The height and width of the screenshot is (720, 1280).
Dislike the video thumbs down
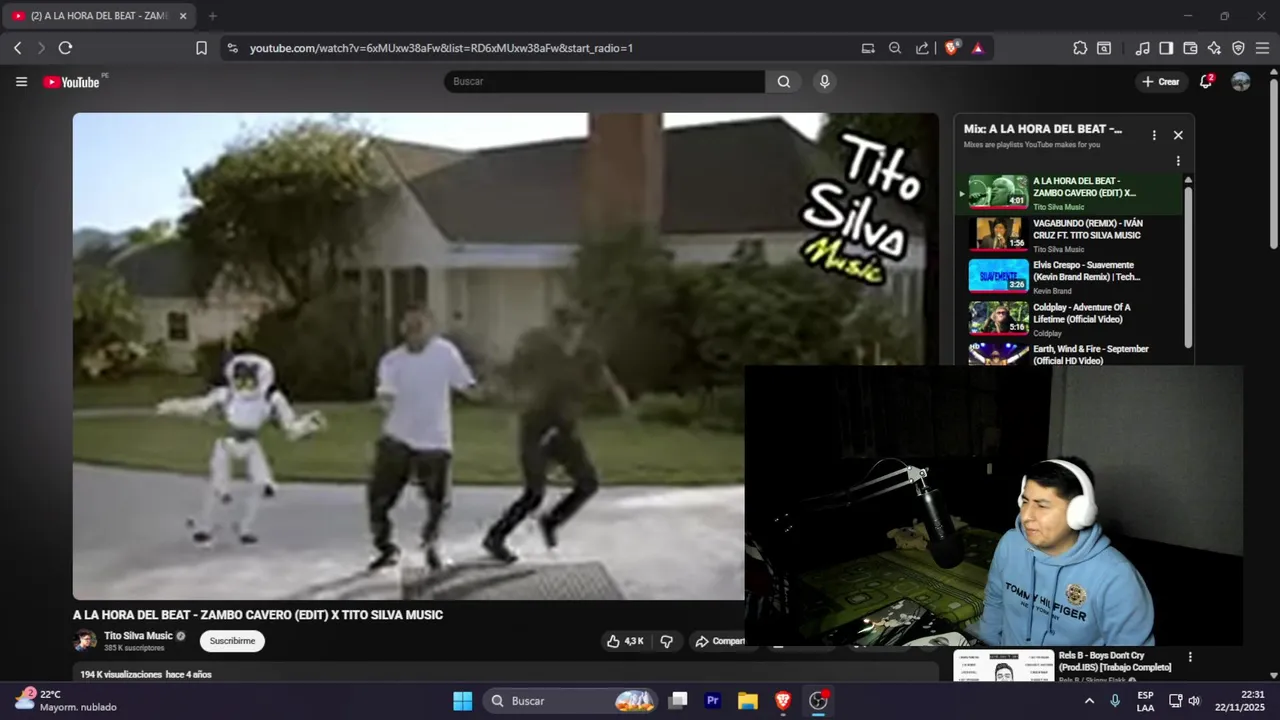(x=667, y=641)
